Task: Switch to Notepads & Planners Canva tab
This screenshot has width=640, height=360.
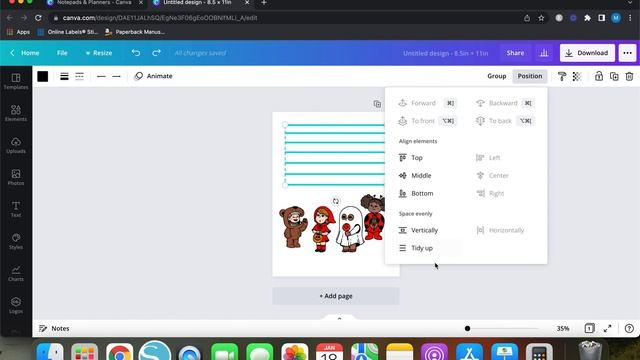Action: tap(94, 3)
